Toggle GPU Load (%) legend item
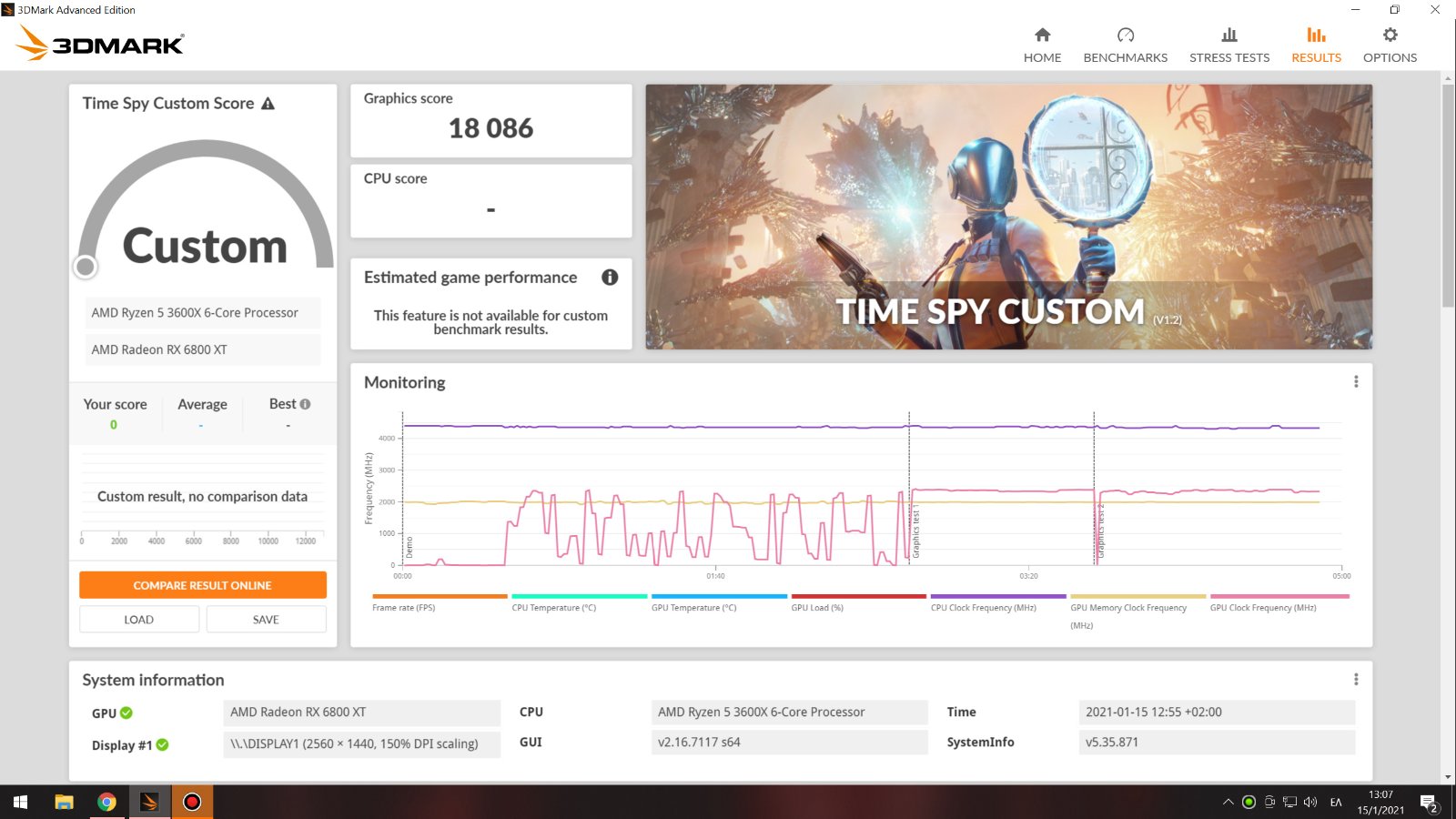 [858, 603]
